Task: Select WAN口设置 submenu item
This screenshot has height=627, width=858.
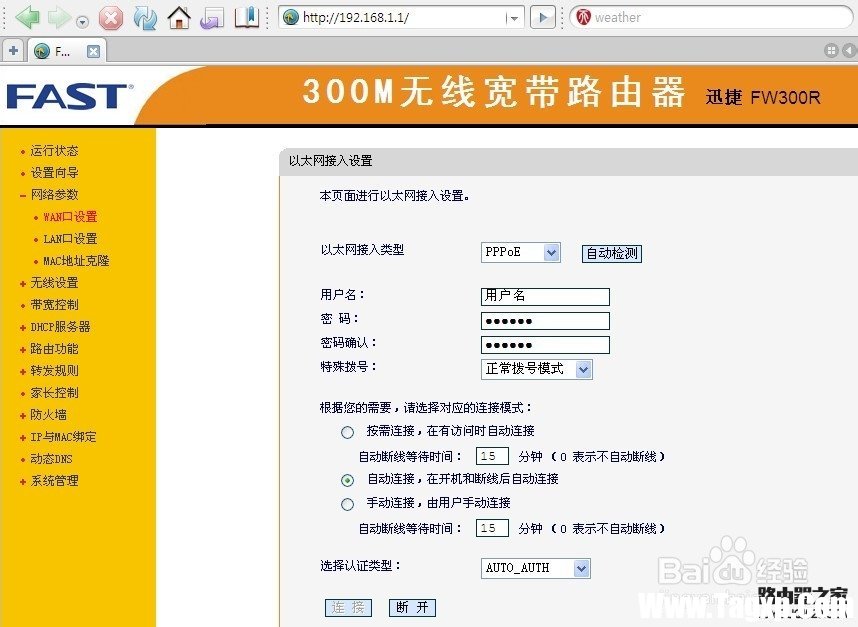Action: point(70,217)
